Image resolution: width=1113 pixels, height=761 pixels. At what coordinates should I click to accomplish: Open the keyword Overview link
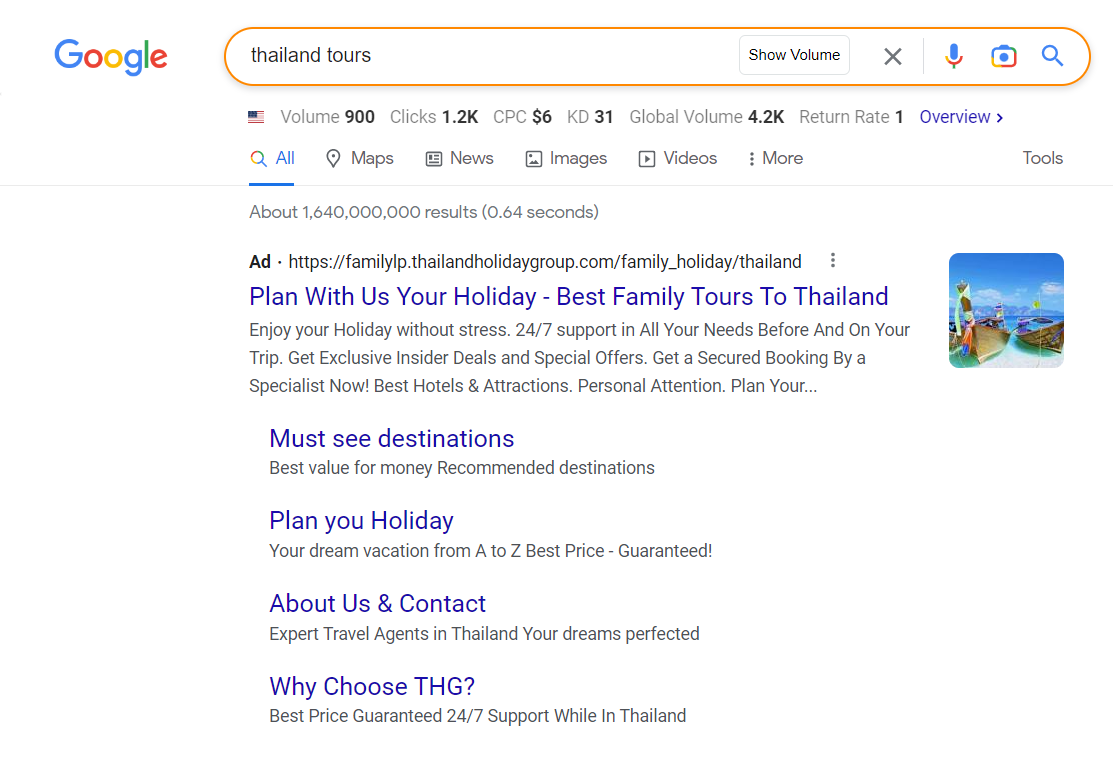coord(961,117)
